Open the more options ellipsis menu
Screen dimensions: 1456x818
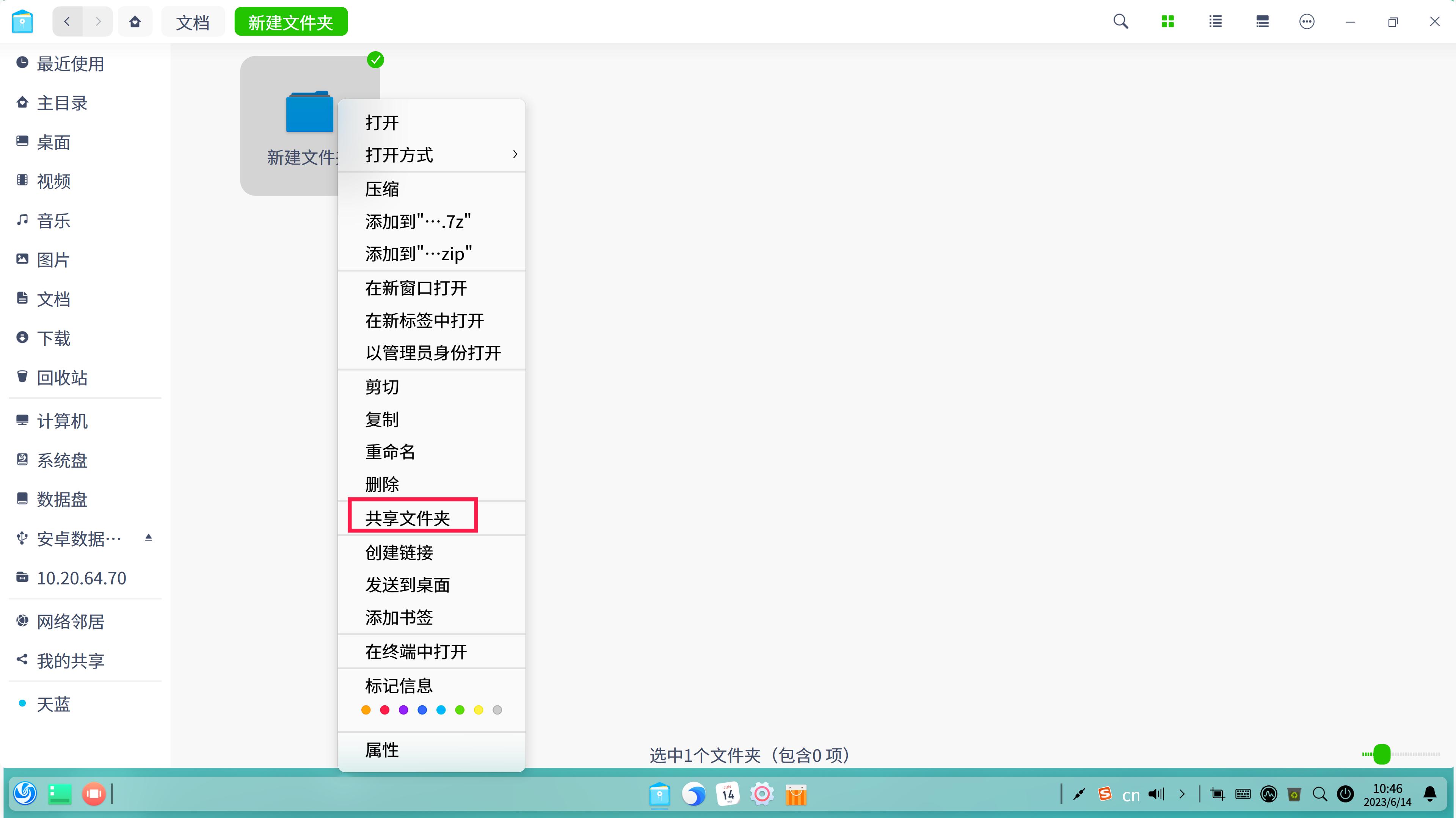pos(1307,22)
